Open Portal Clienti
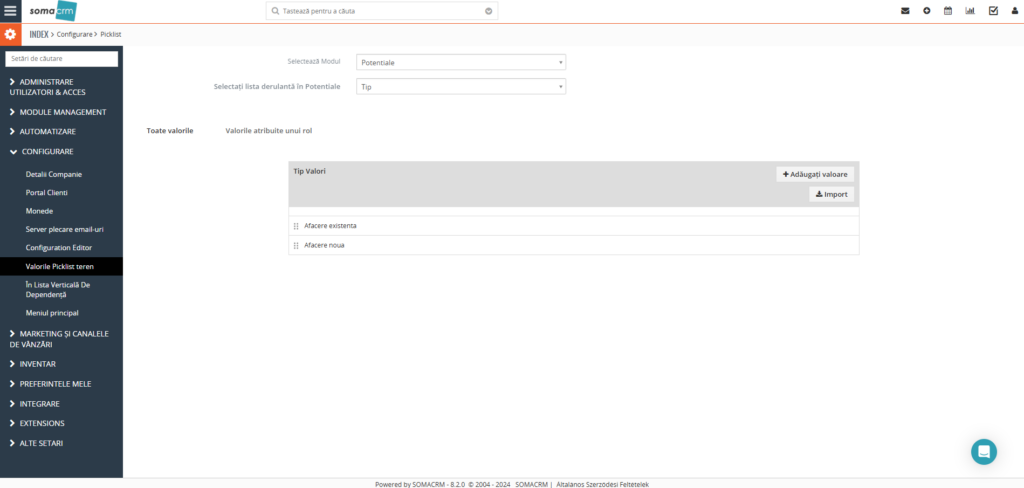This screenshot has width=1024, height=488. (x=46, y=193)
